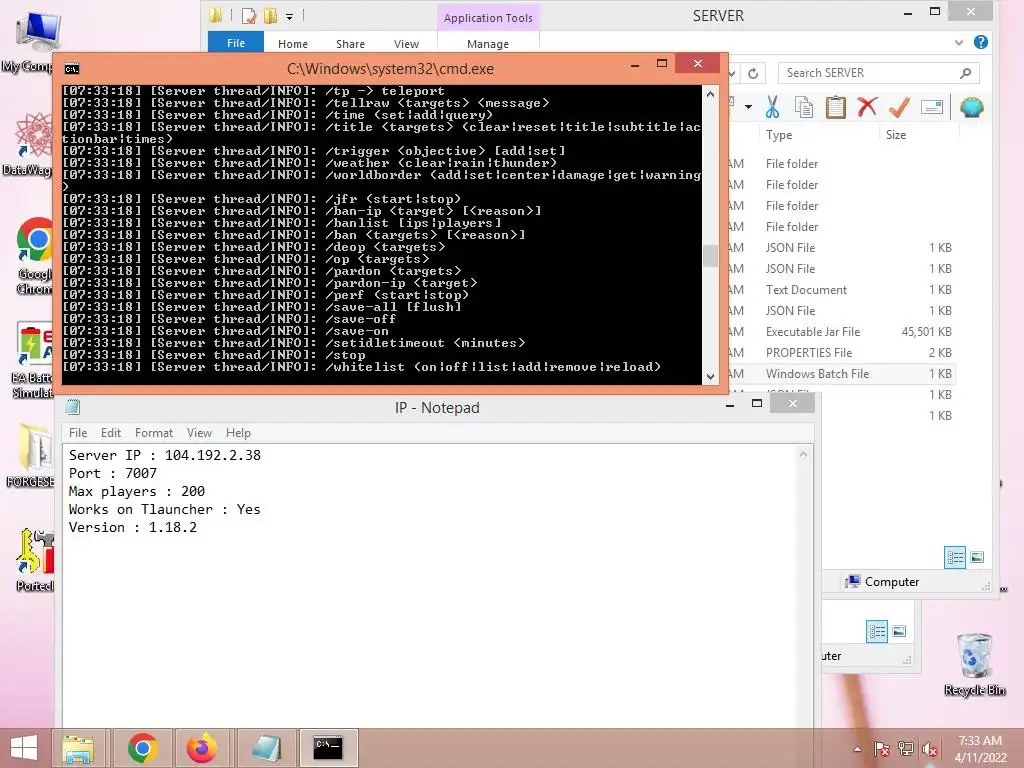This screenshot has height=768, width=1024.
Task: Select the Text Document row
Action: click(842, 290)
